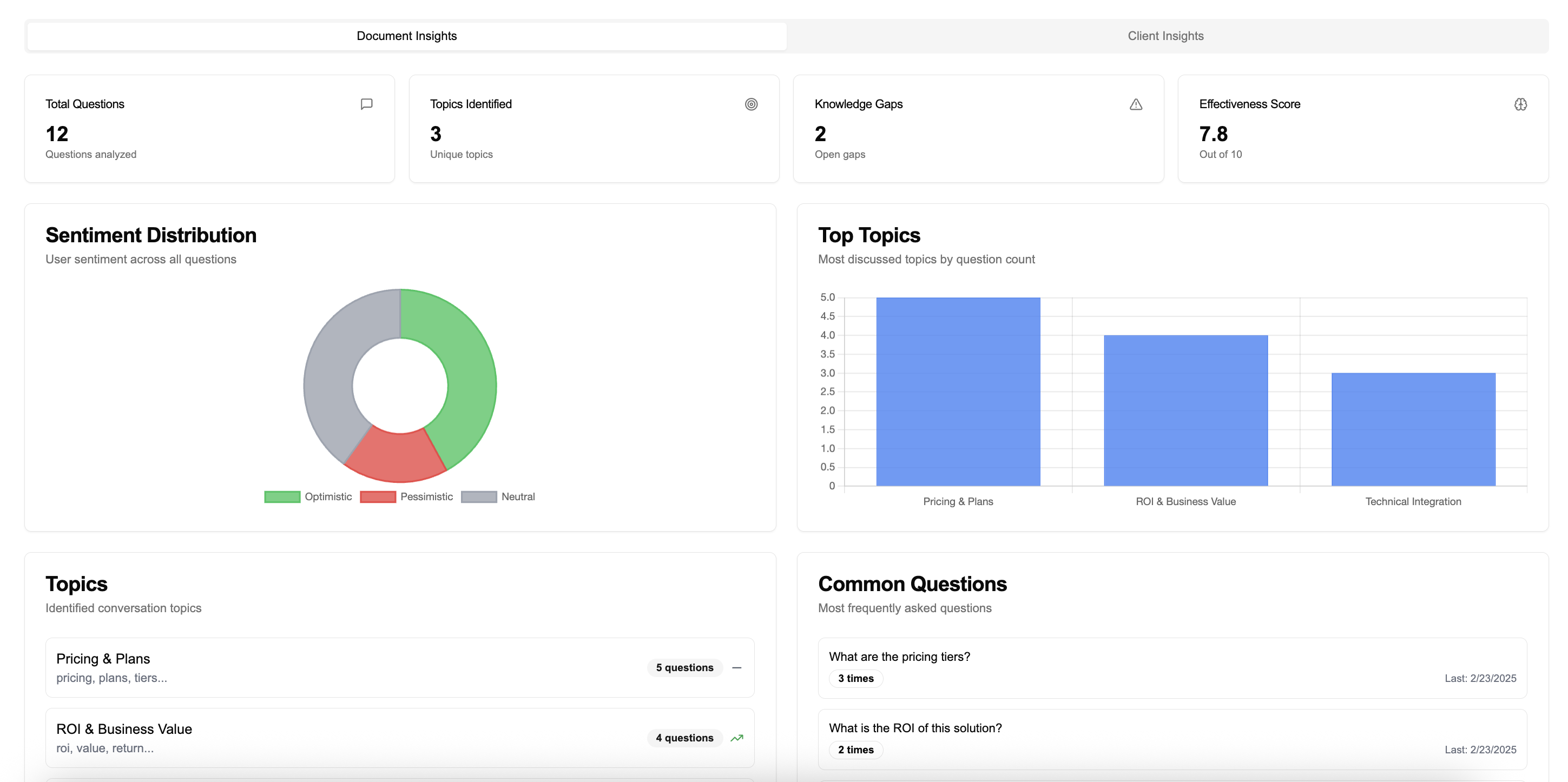Click the chat bubble icon on Total Questions card
The height and width of the screenshot is (782, 1568).
[x=366, y=104]
